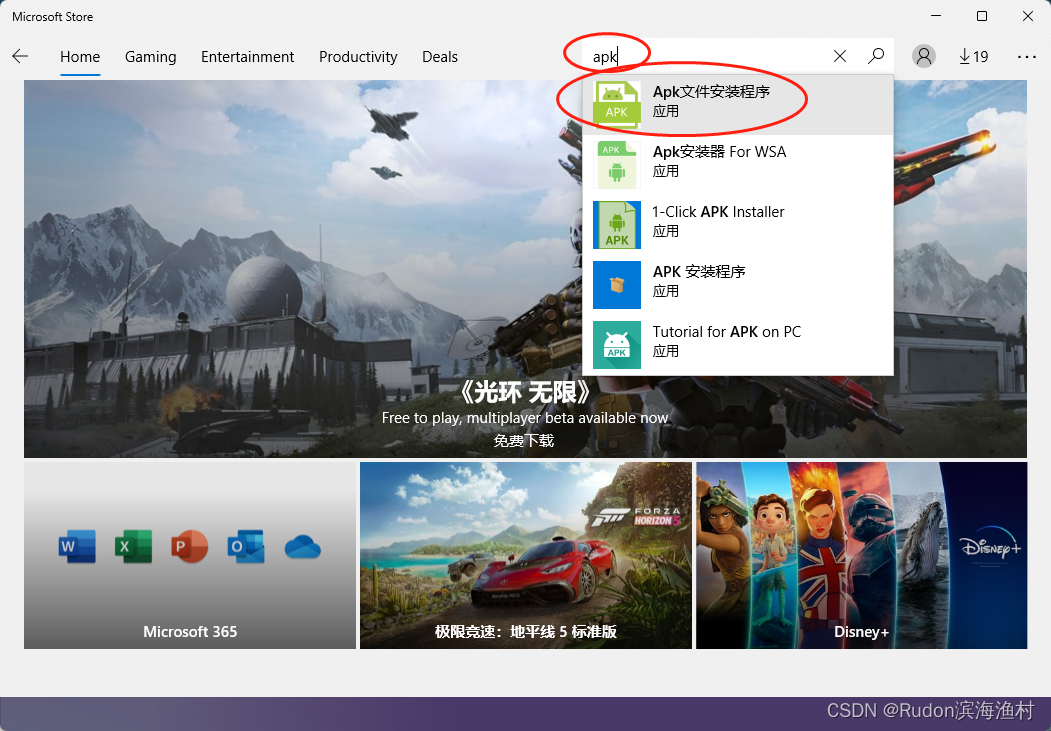Open downloads showing 19 updates
The width and height of the screenshot is (1051, 731).
coord(973,56)
